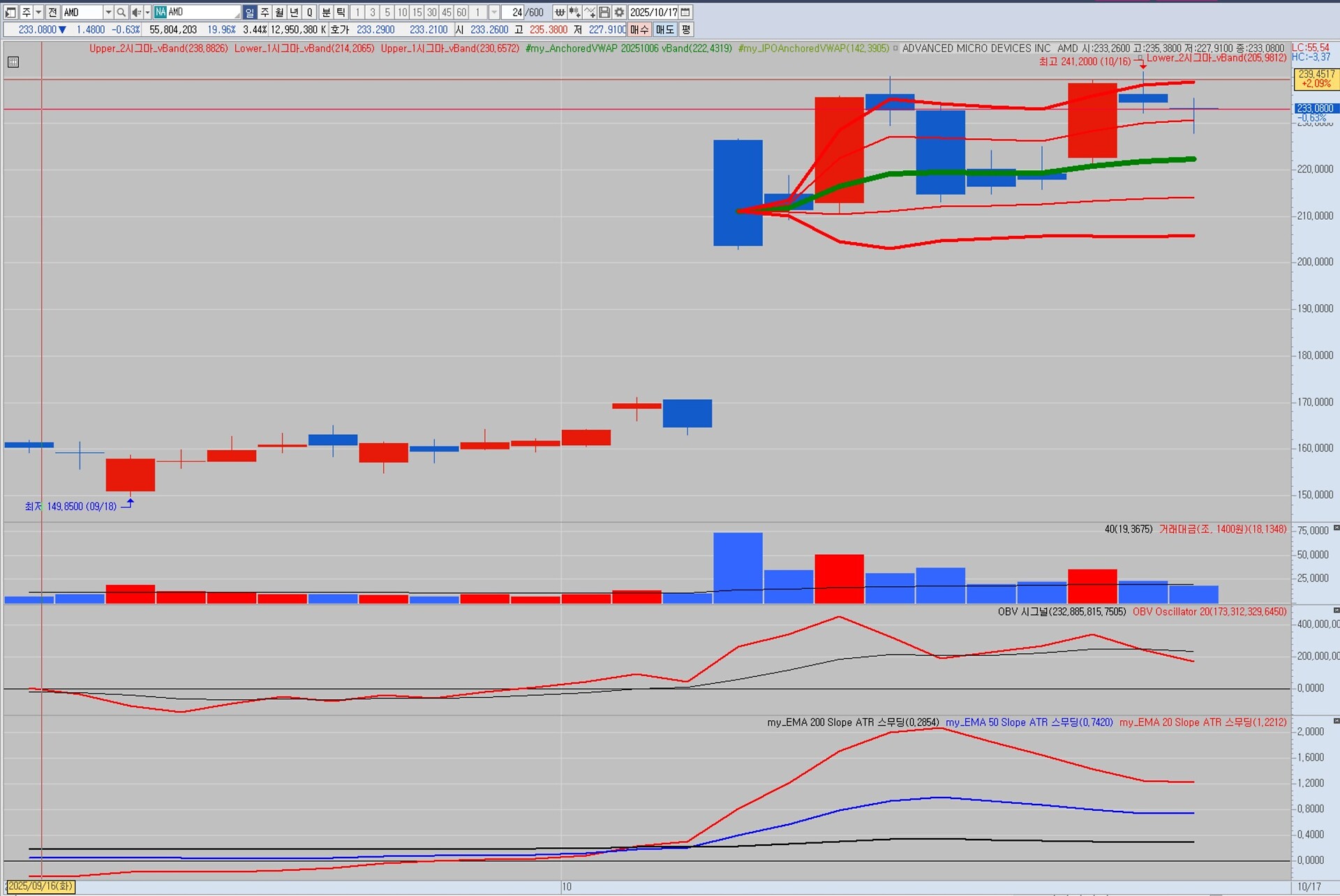Click the 2025/09/16 date marker on timeline
Viewport: 1340px width, 896px height.
(40, 886)
